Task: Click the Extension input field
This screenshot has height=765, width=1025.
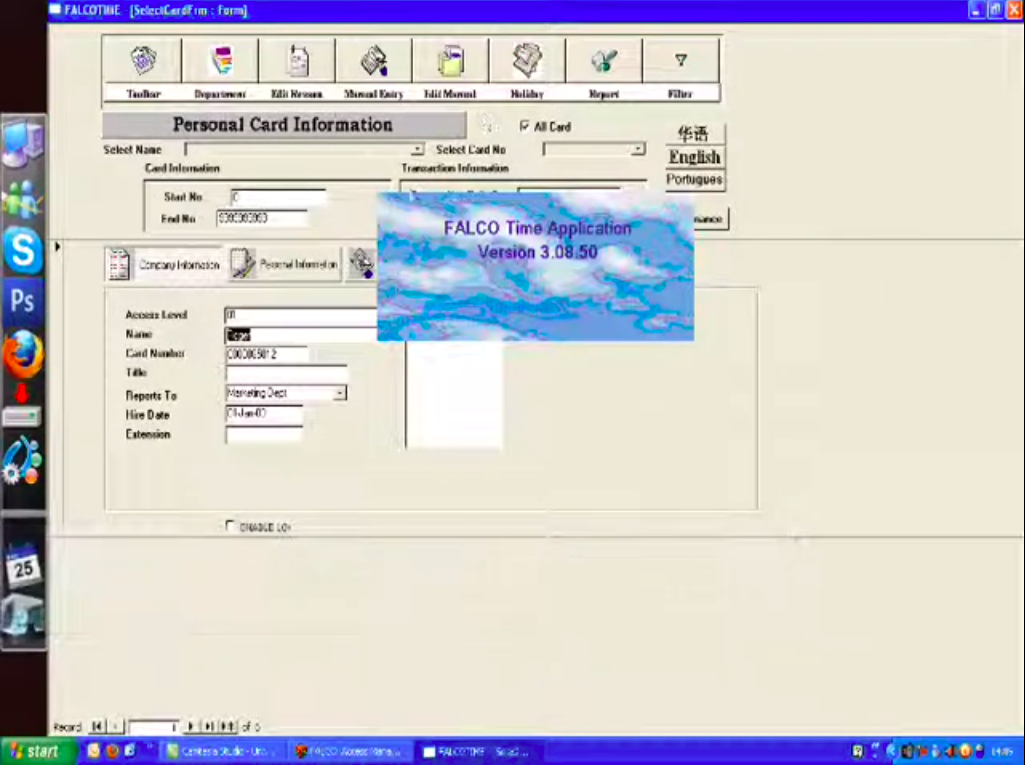Action: (x=264, y=434)
